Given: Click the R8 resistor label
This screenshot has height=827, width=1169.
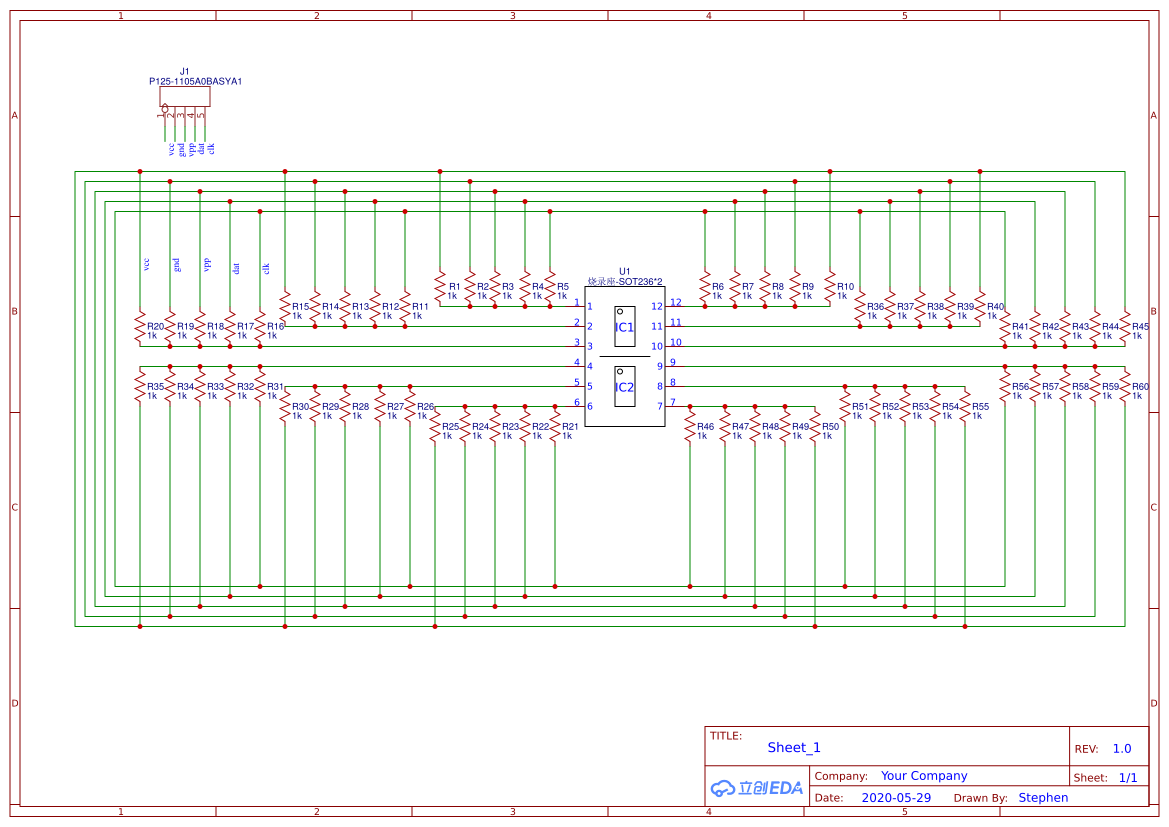Looking at the screenshot, I should (778, 286).
